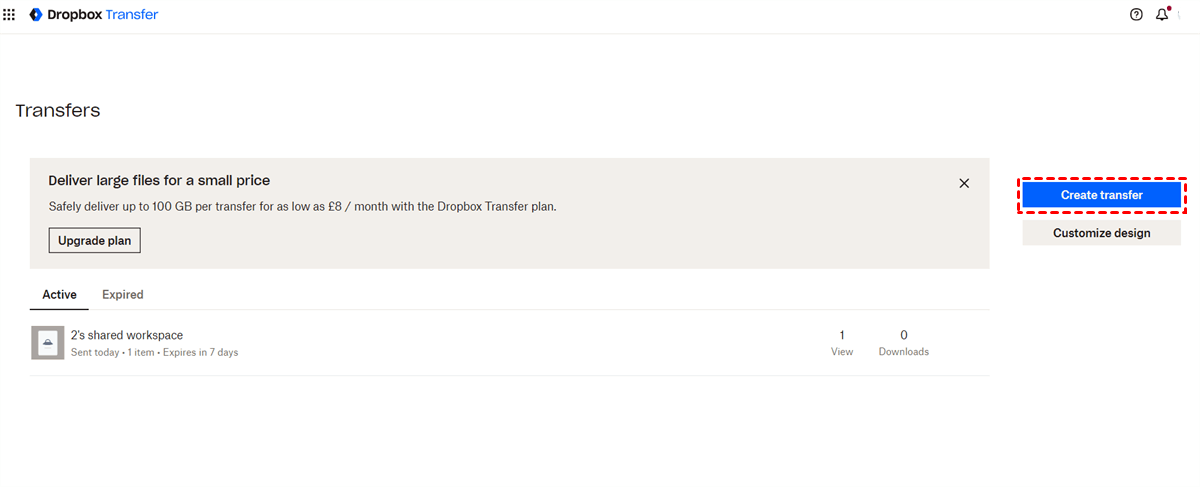
Task: Show notifications via the bell icon
Action: point(1161,15)
